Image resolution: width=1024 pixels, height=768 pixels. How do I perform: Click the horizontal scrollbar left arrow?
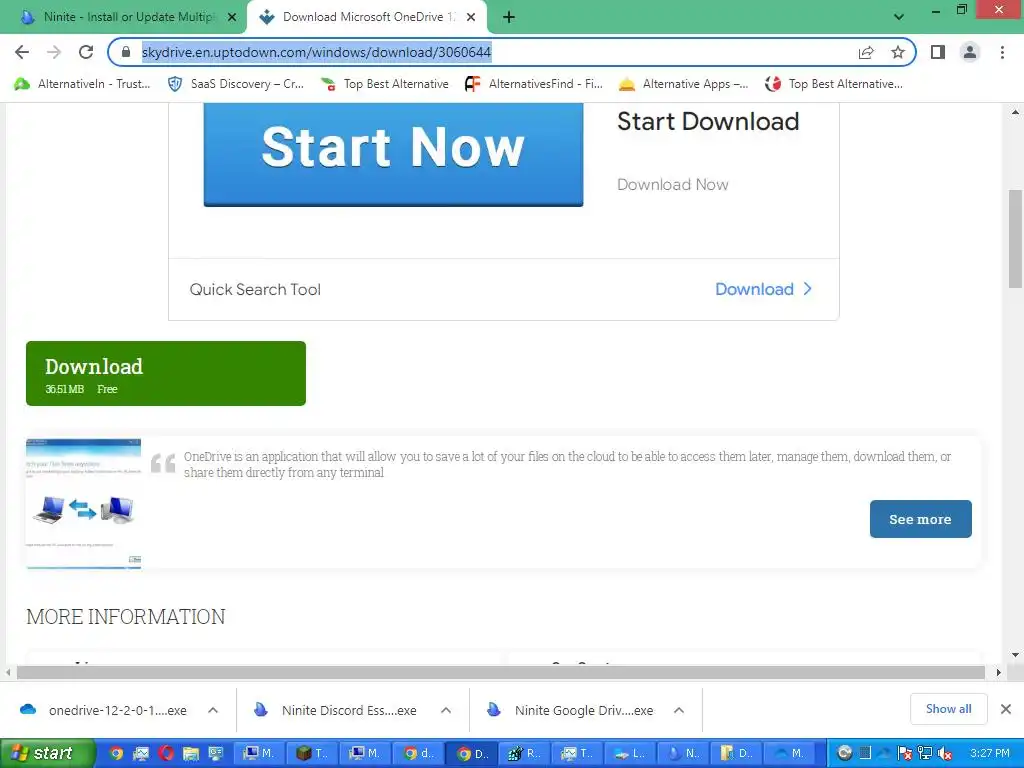pyautogui.click(x=8, y=672)
